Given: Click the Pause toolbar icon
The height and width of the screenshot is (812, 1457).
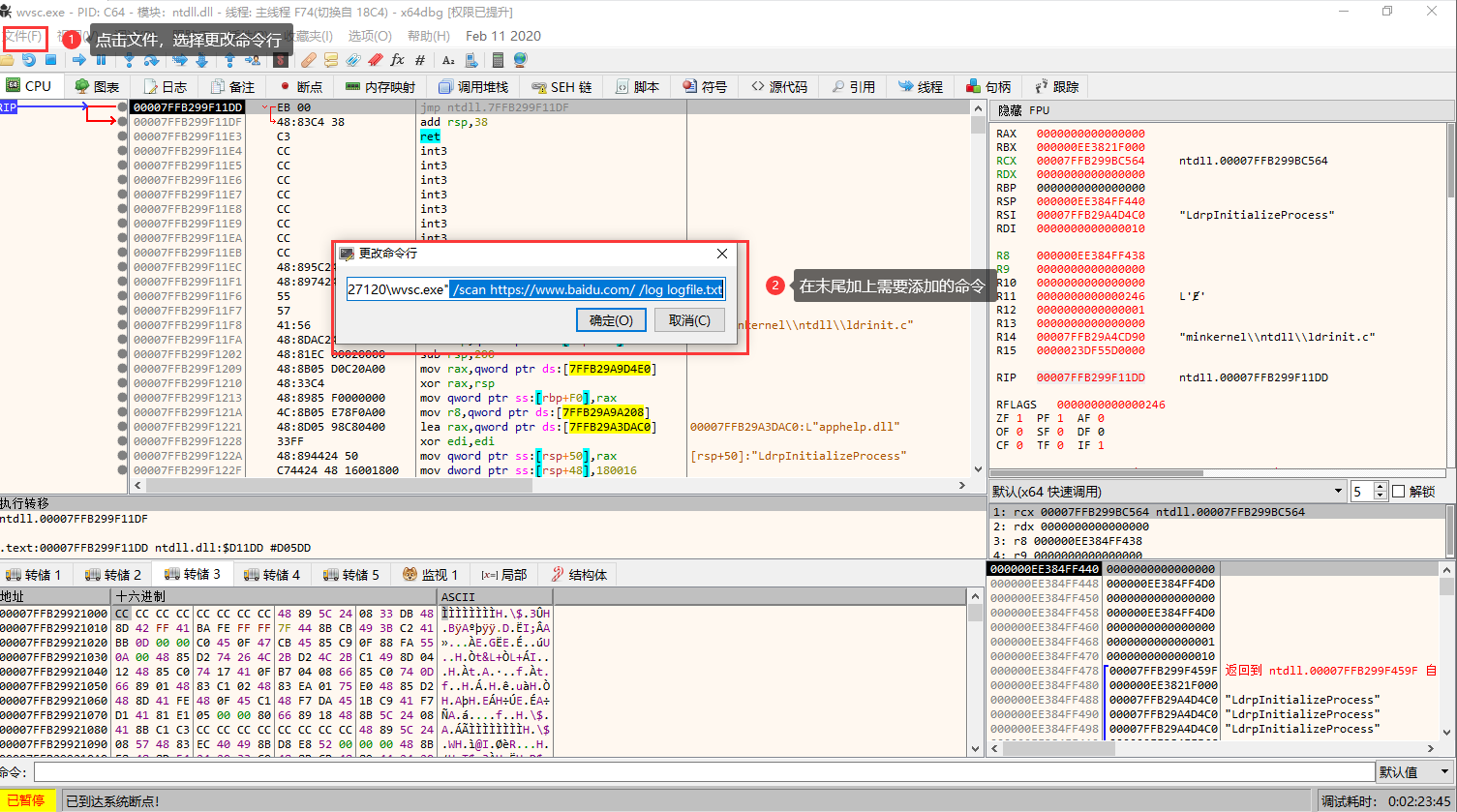Looking at the screenshot, I should point(101,60).
